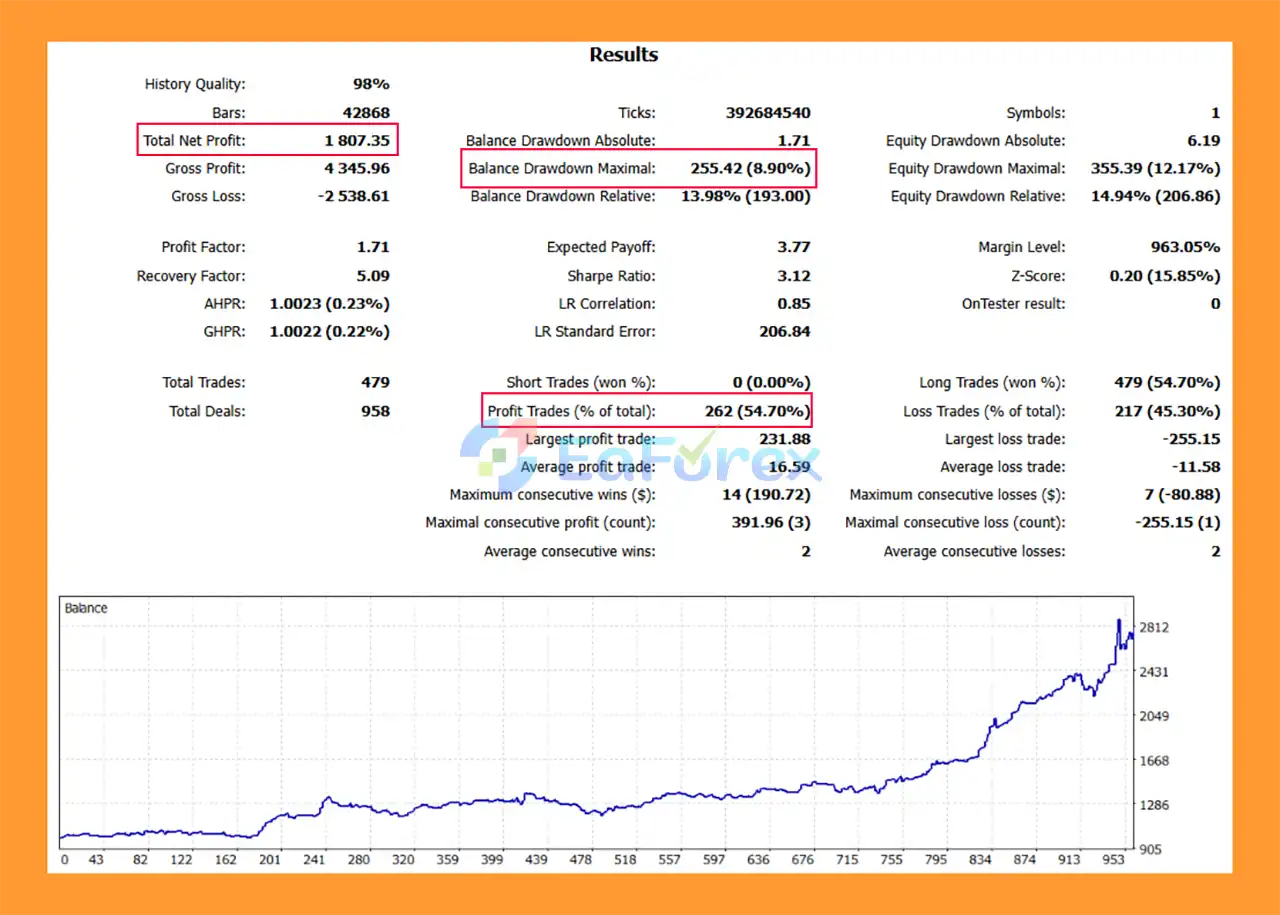The image size is (1280, 915).
Task: Select the highlighted Total Net Profit box
Action: click(266, 140)
